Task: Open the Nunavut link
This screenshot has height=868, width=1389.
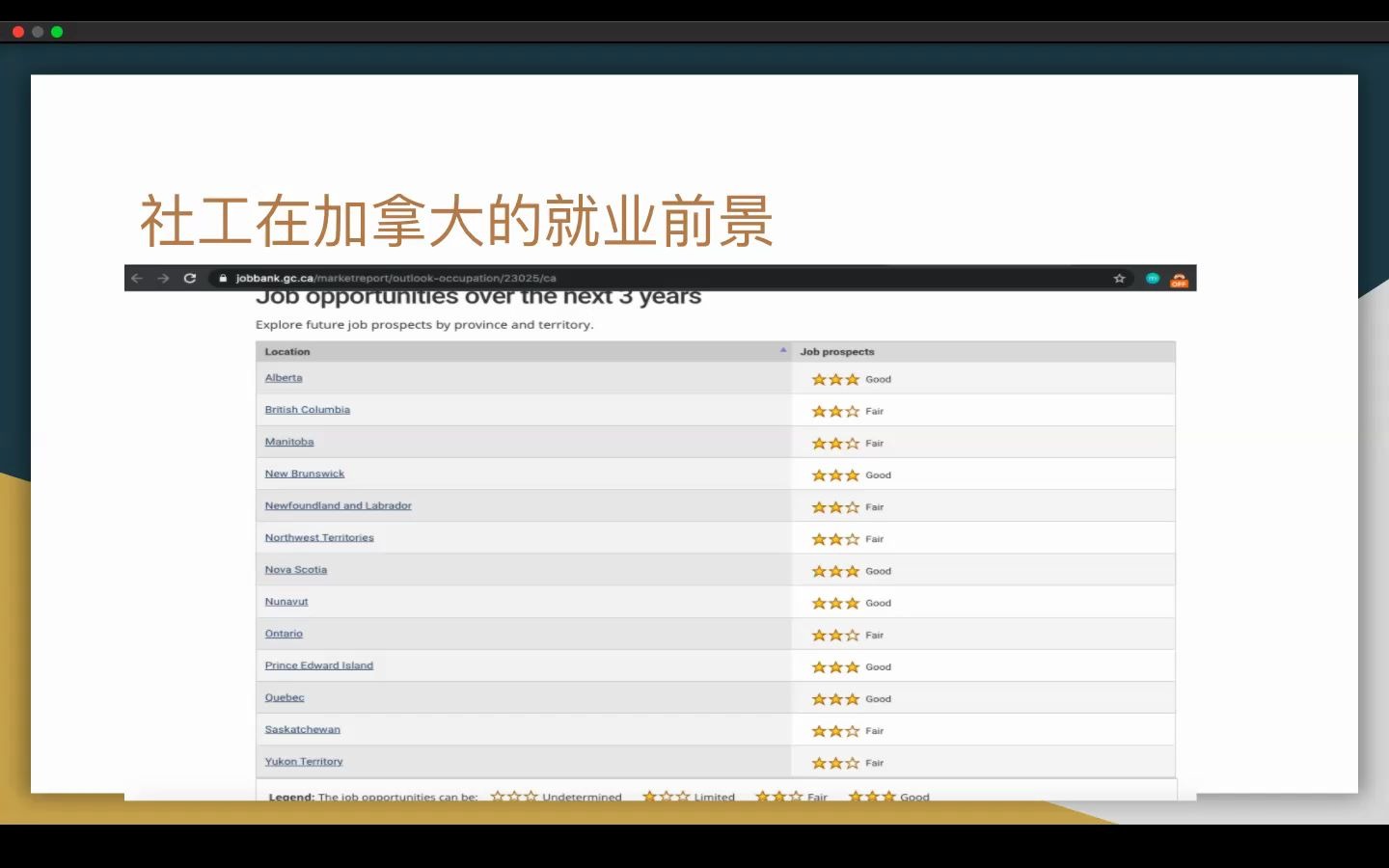Action: point(286,602)
